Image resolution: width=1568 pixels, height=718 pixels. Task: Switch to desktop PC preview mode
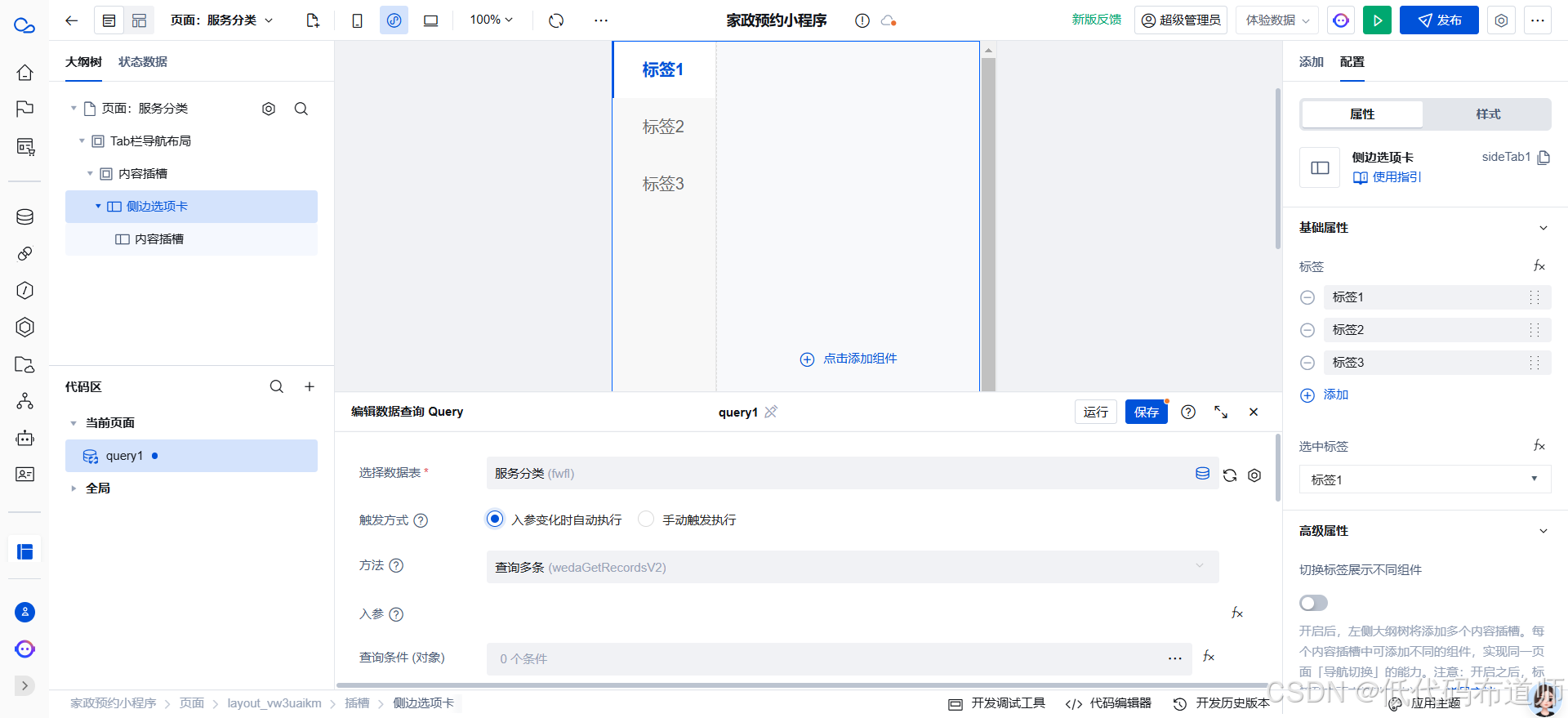430,20
